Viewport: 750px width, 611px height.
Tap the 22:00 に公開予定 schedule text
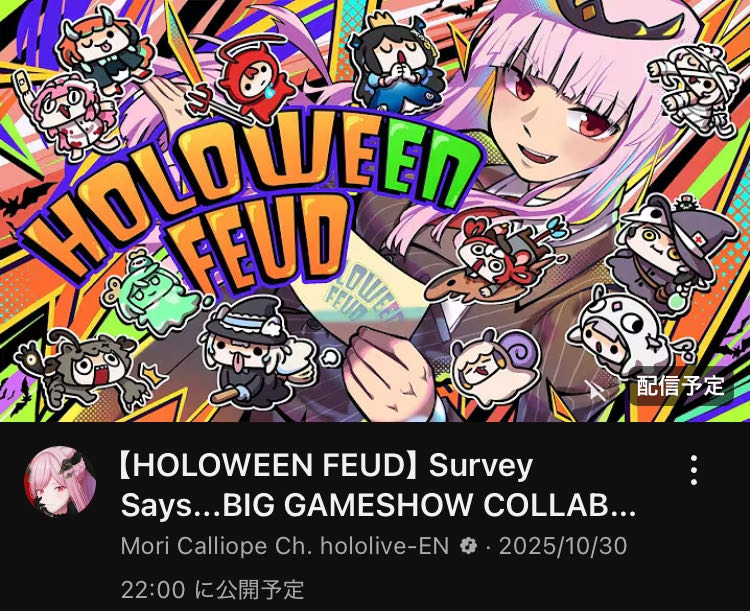[x=213, y=589]
